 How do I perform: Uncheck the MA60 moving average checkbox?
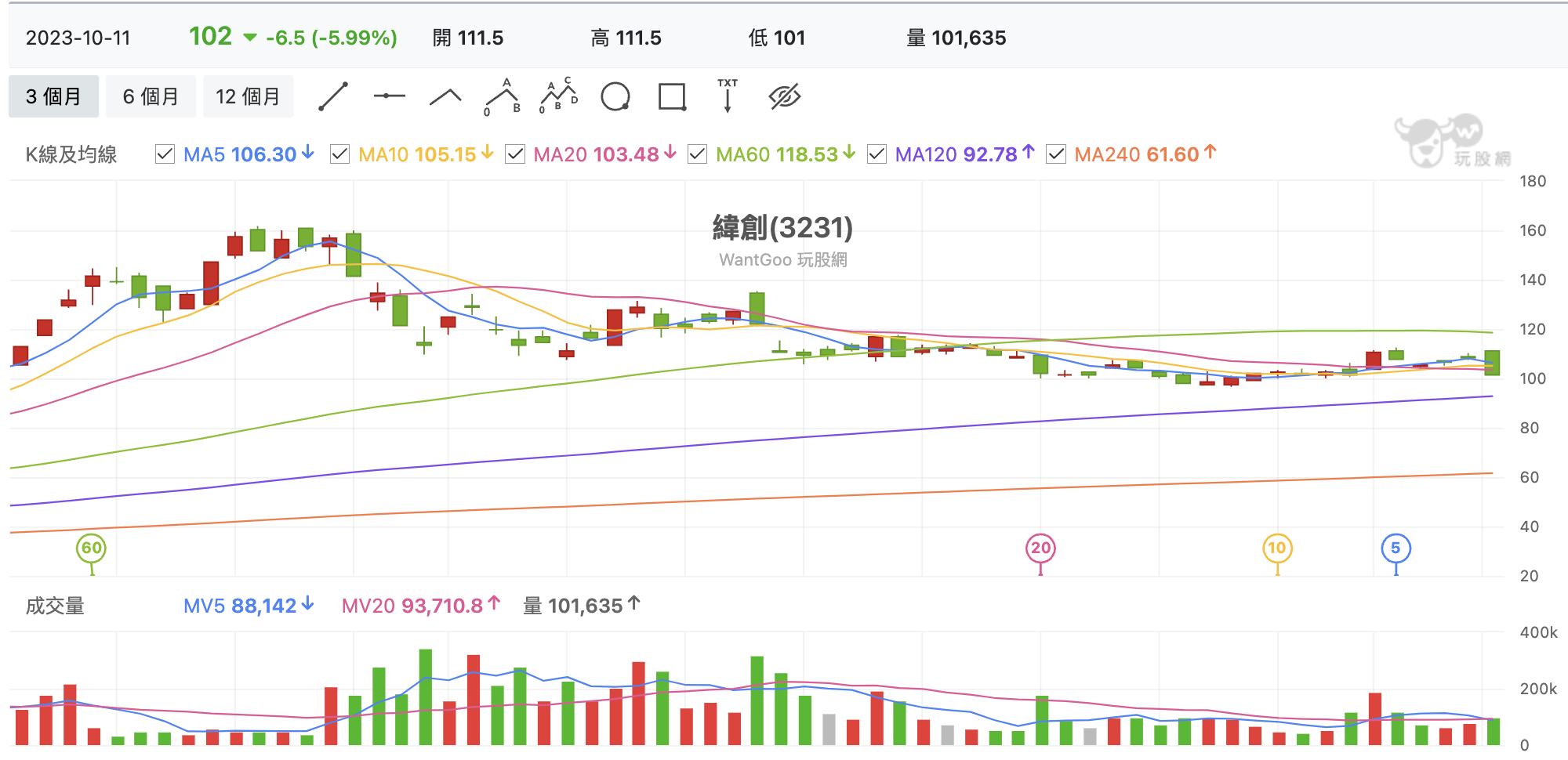(697, 154)
